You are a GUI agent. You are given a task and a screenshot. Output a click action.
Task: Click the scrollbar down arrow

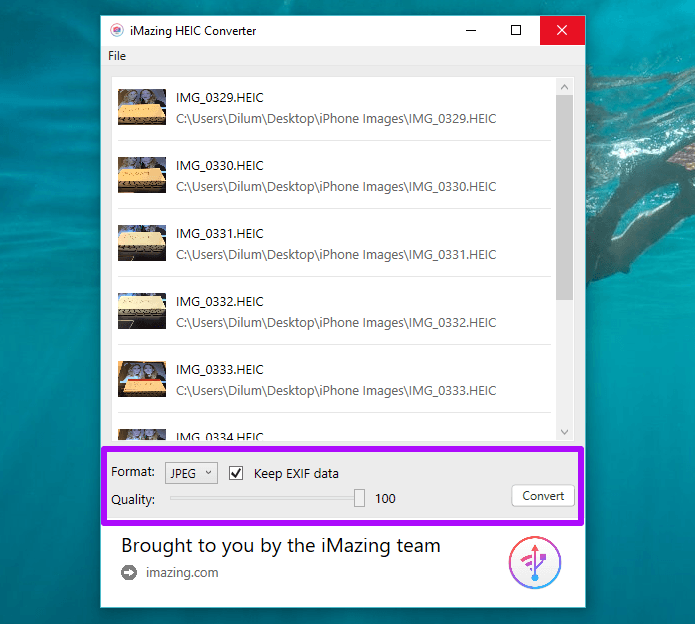pos(564,432)
